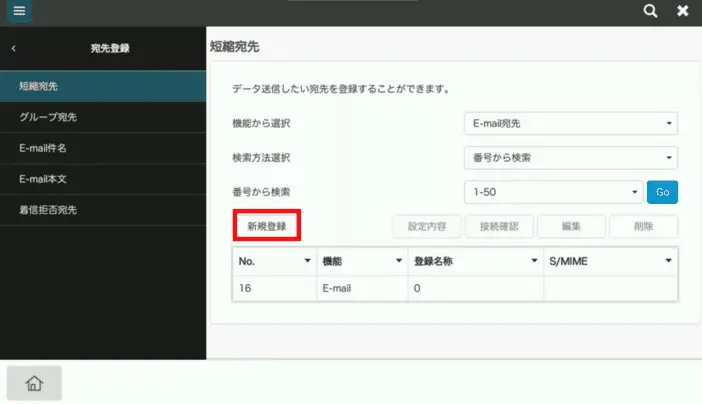Screen dimensions: 702x404
Task: Click the X close icon
Action: coord(683,11)
